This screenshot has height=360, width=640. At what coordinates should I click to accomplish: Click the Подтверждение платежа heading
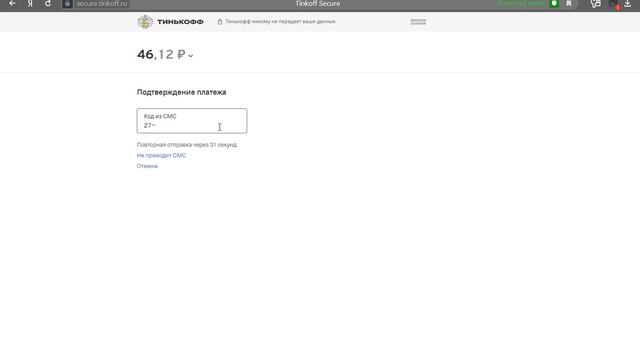click(x=181, y=92)
